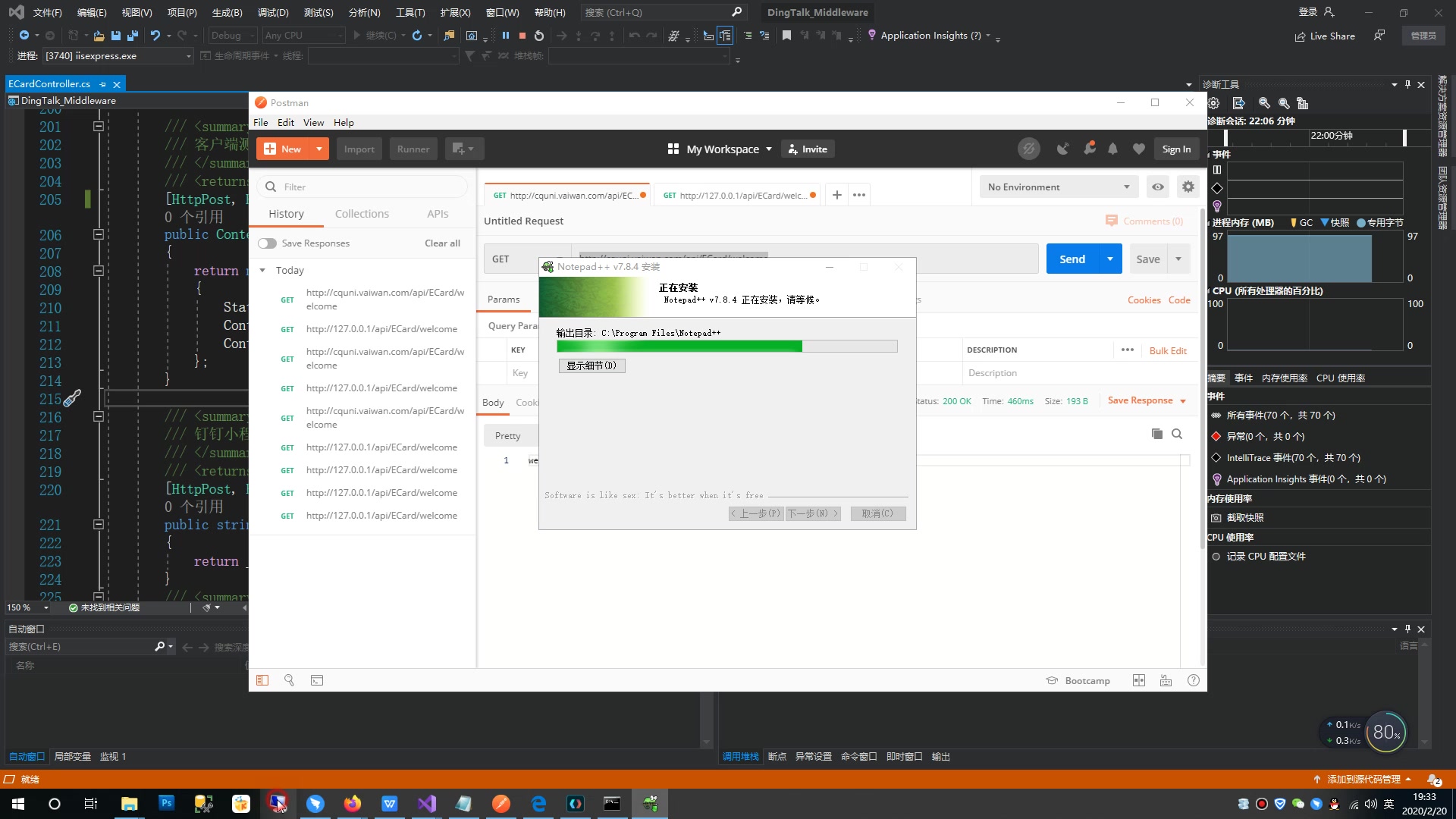
Task: Stop debugging with red stop icon
Action: pyautogui.click(x=522, y=36)
